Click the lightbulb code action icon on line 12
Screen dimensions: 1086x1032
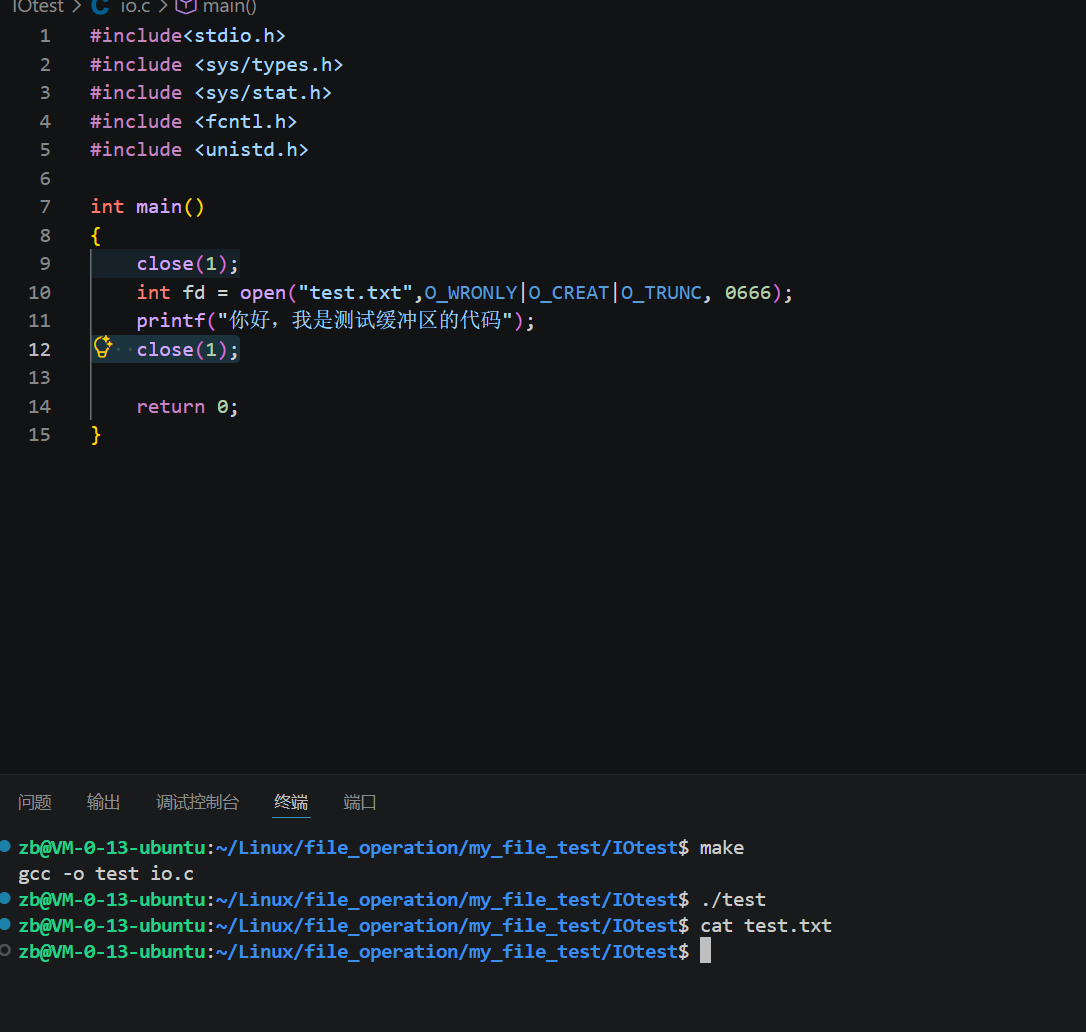[x=103, y=347]
